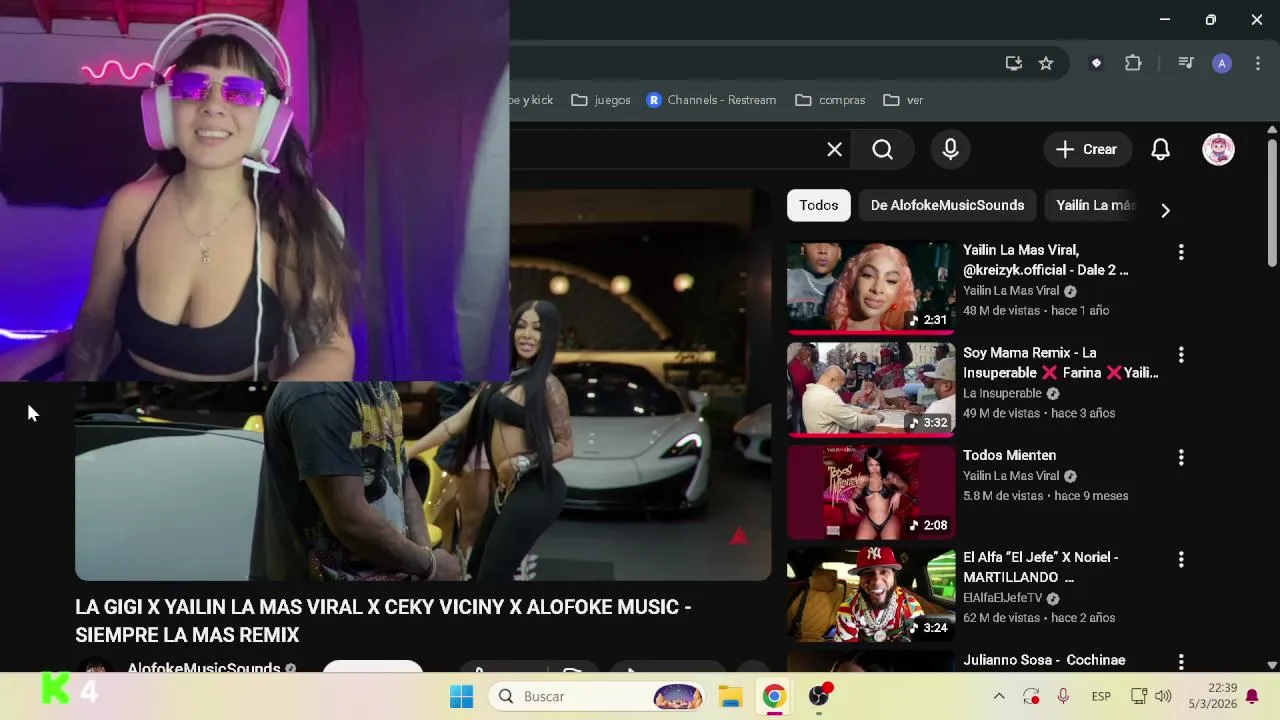Open volume control in system tray

point(1163,697)
